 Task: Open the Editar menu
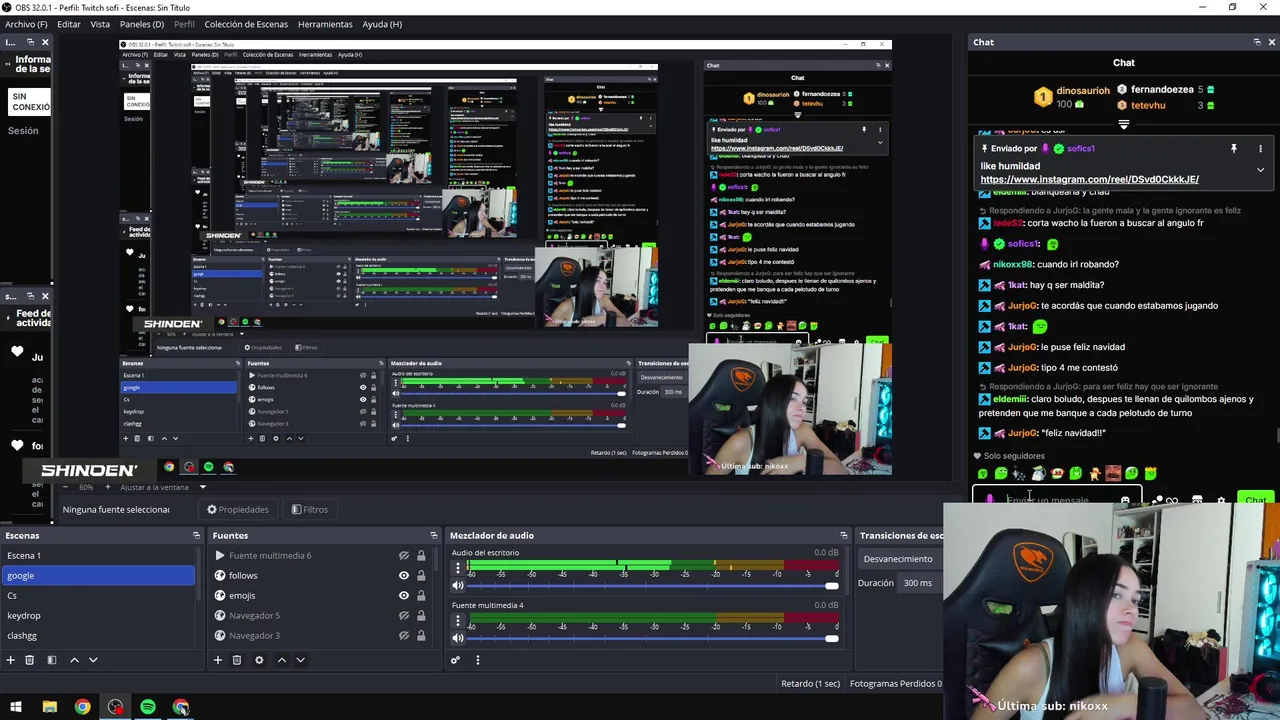tap(69, 24)
